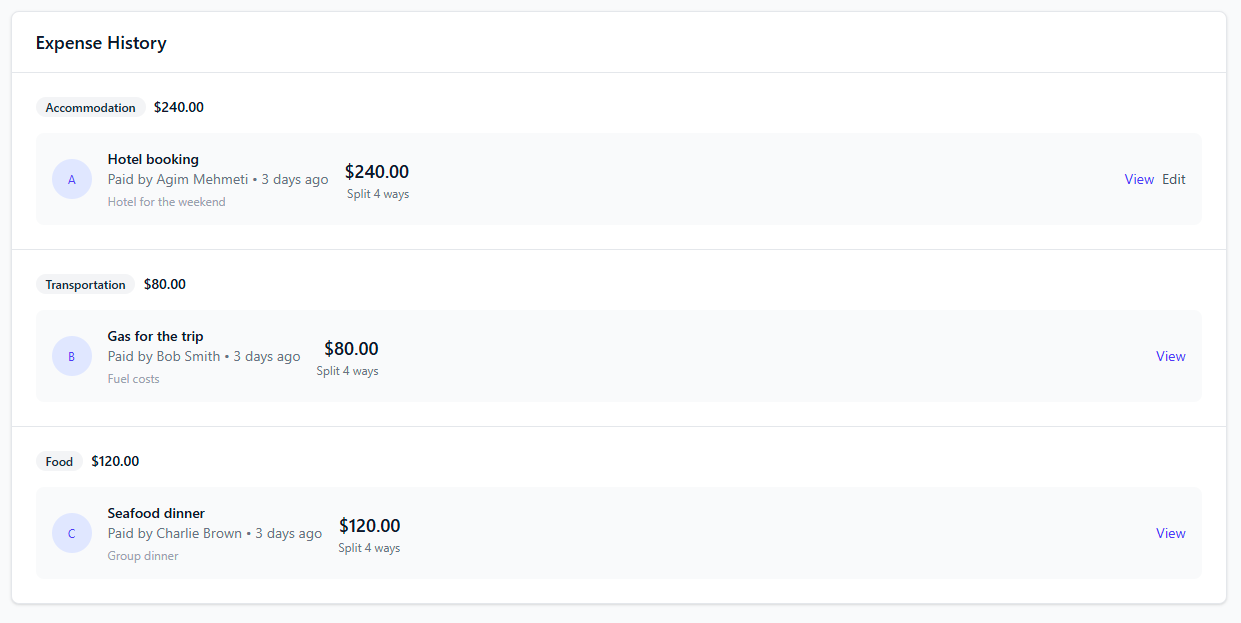Select the Hotel booking expense card

620,179
